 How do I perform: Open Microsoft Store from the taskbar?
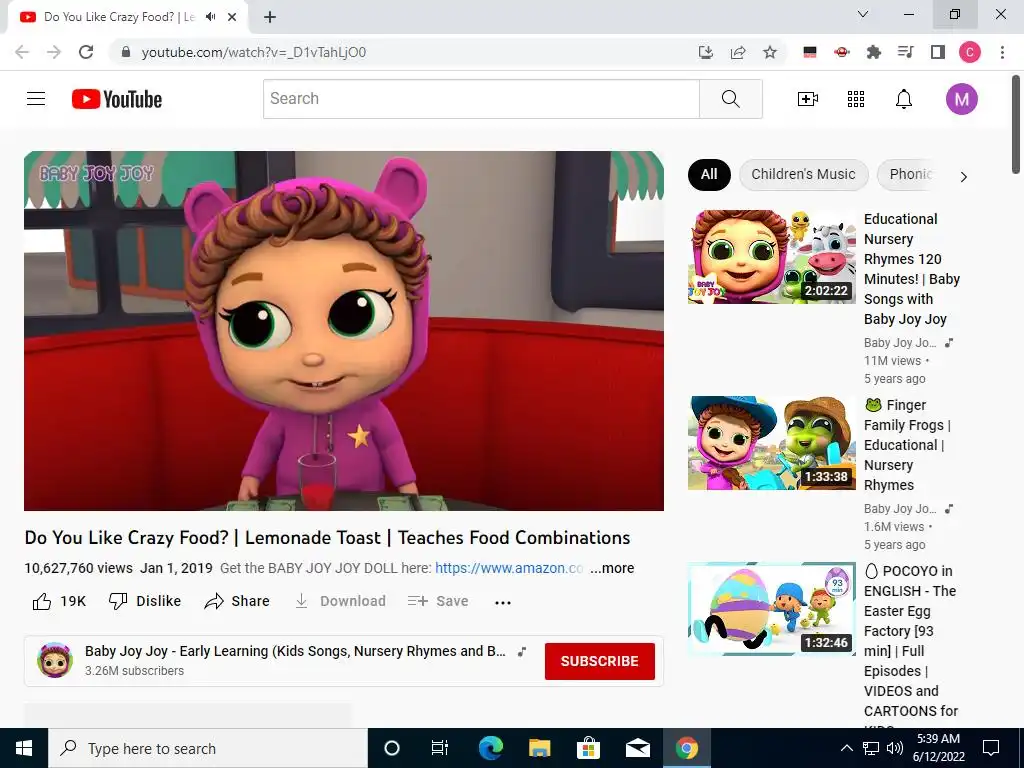click(588, 748)
